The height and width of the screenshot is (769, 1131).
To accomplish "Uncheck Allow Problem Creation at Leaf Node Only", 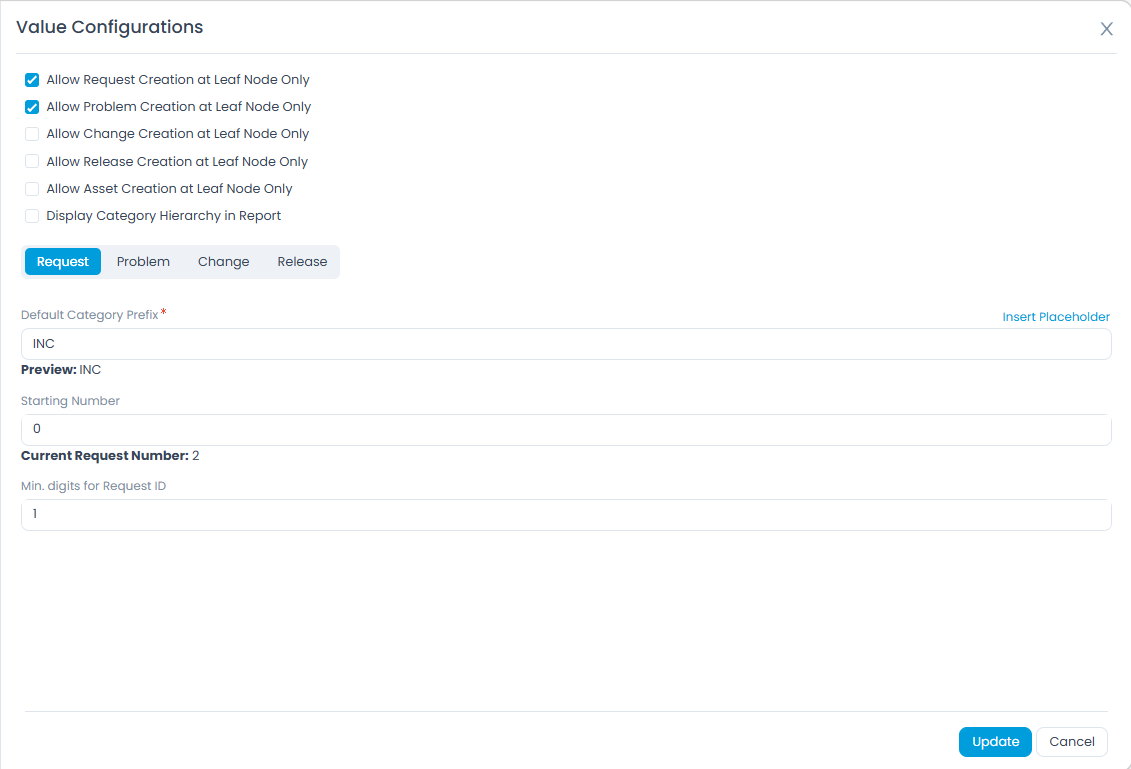I will click(x=31, y=106).
